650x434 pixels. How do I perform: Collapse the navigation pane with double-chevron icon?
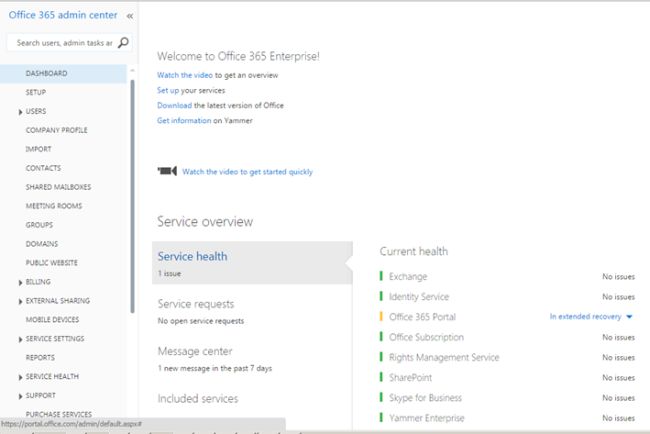(130, 16)
